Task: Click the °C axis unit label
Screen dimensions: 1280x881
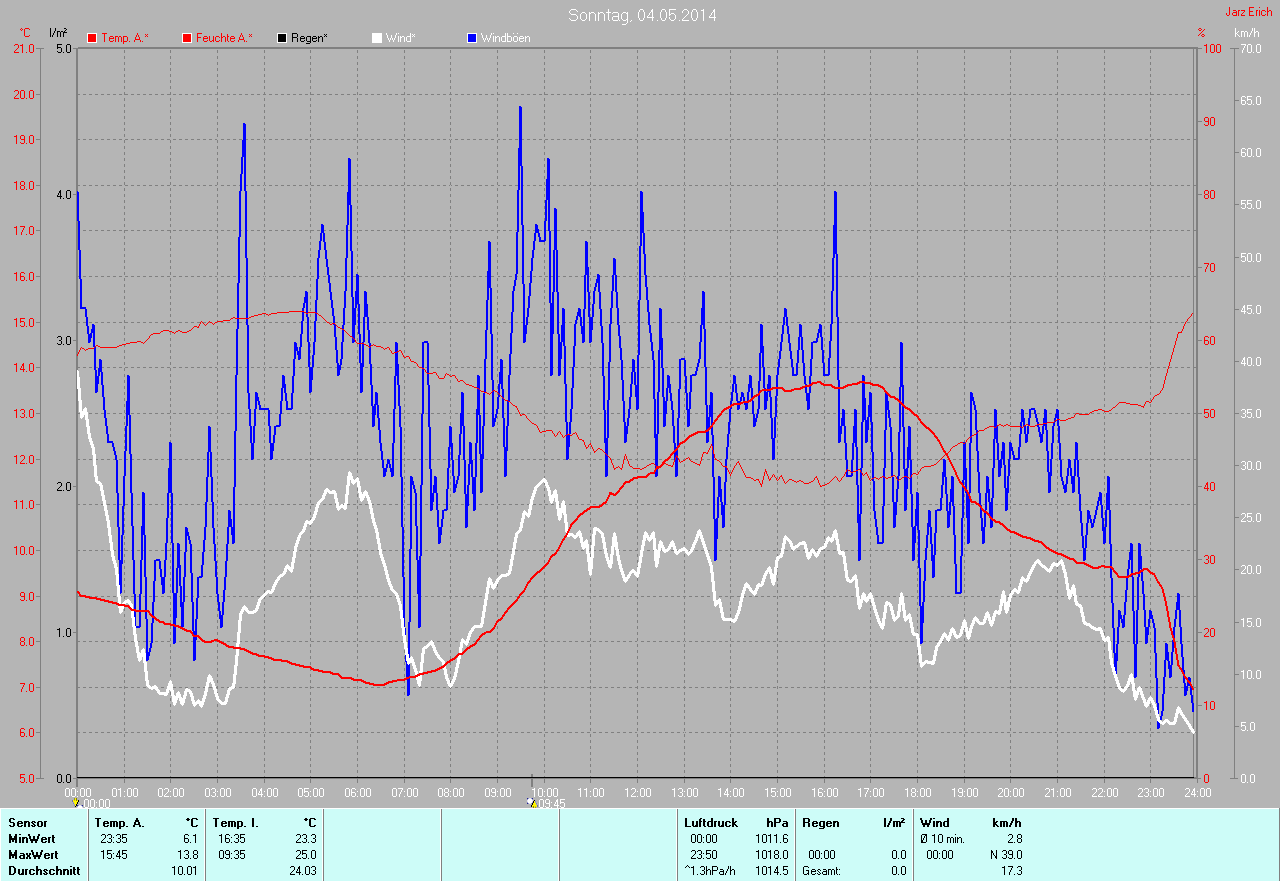Action: pyautogui.click(x=25, y=33)
